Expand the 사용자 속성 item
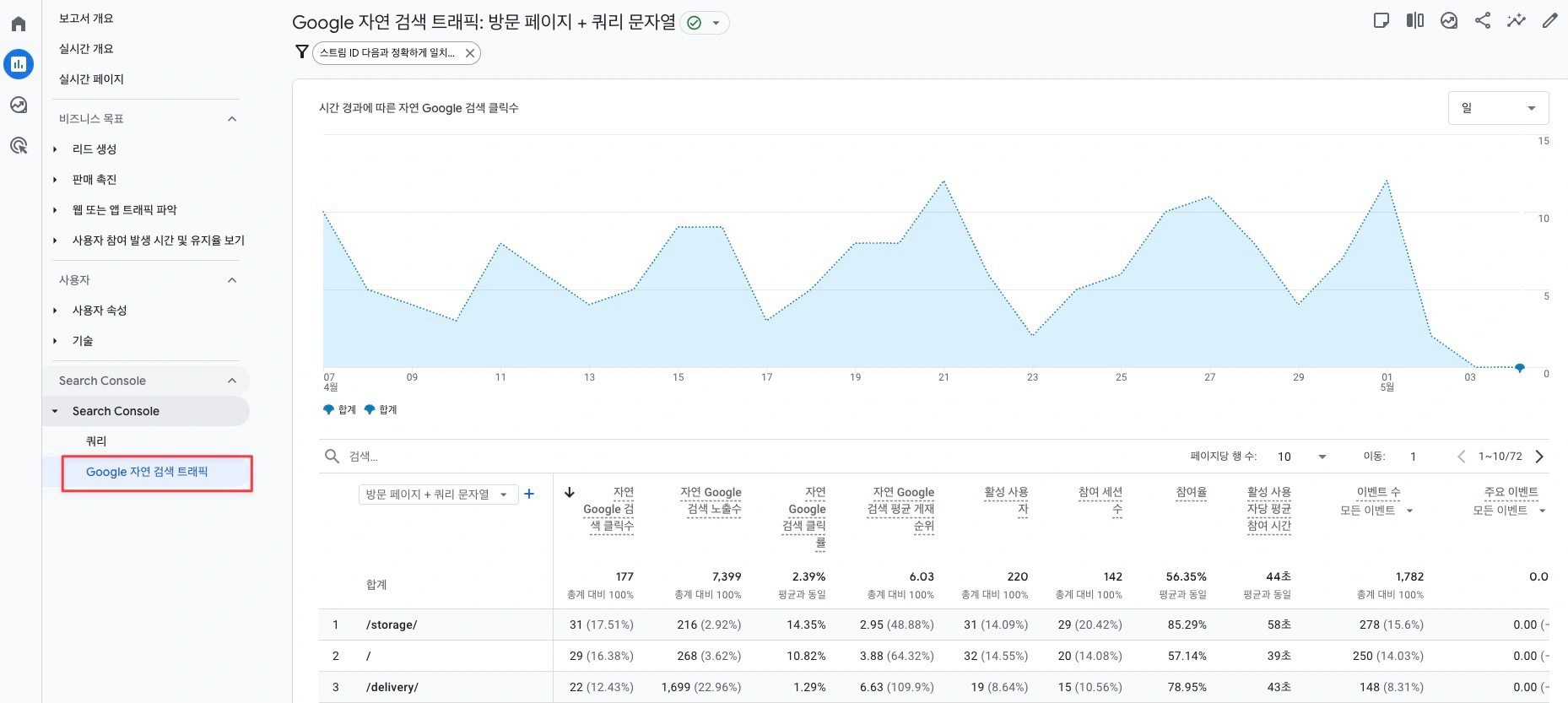 click(x=56, y=311)
